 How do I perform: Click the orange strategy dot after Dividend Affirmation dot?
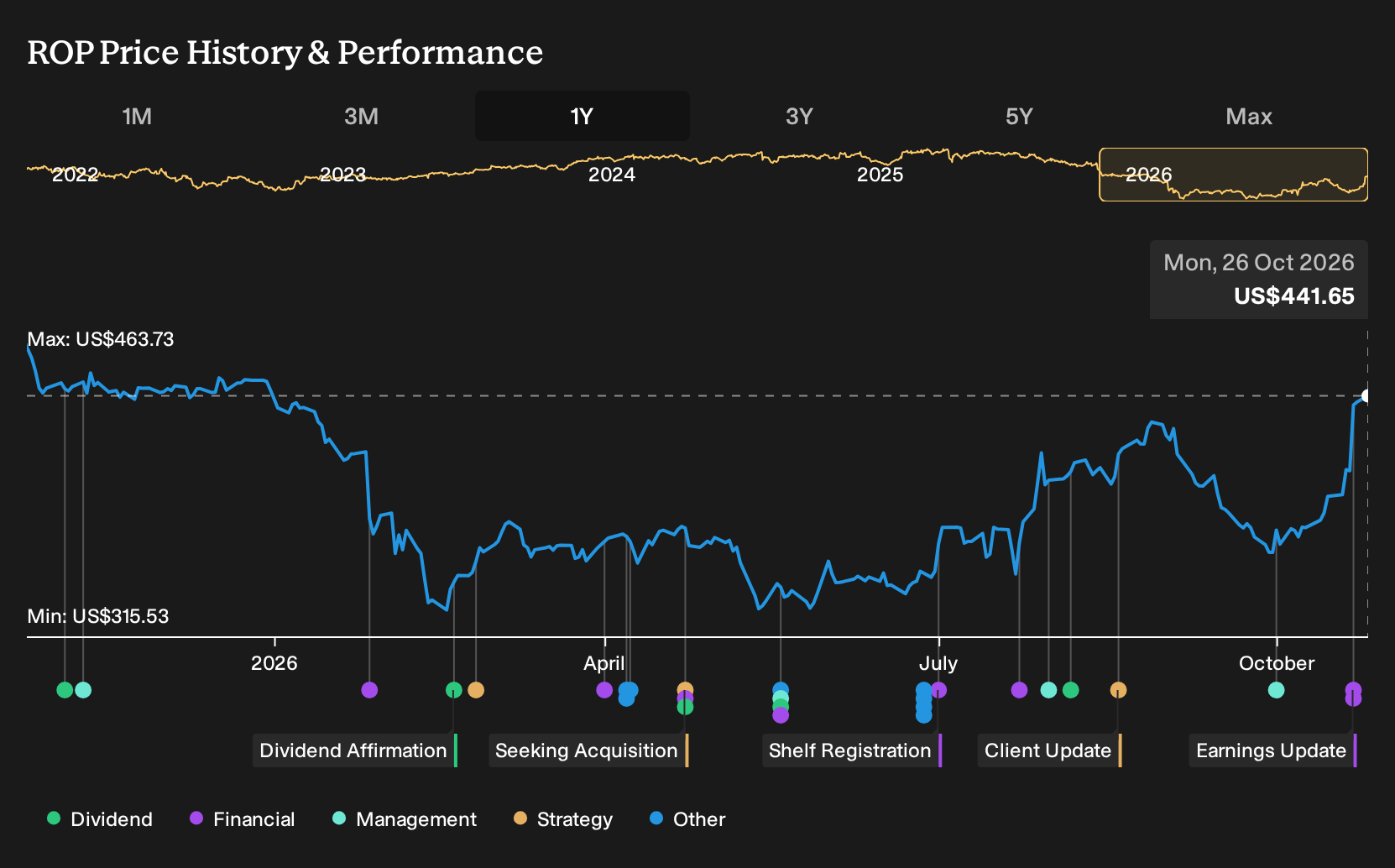pos(476,690)
